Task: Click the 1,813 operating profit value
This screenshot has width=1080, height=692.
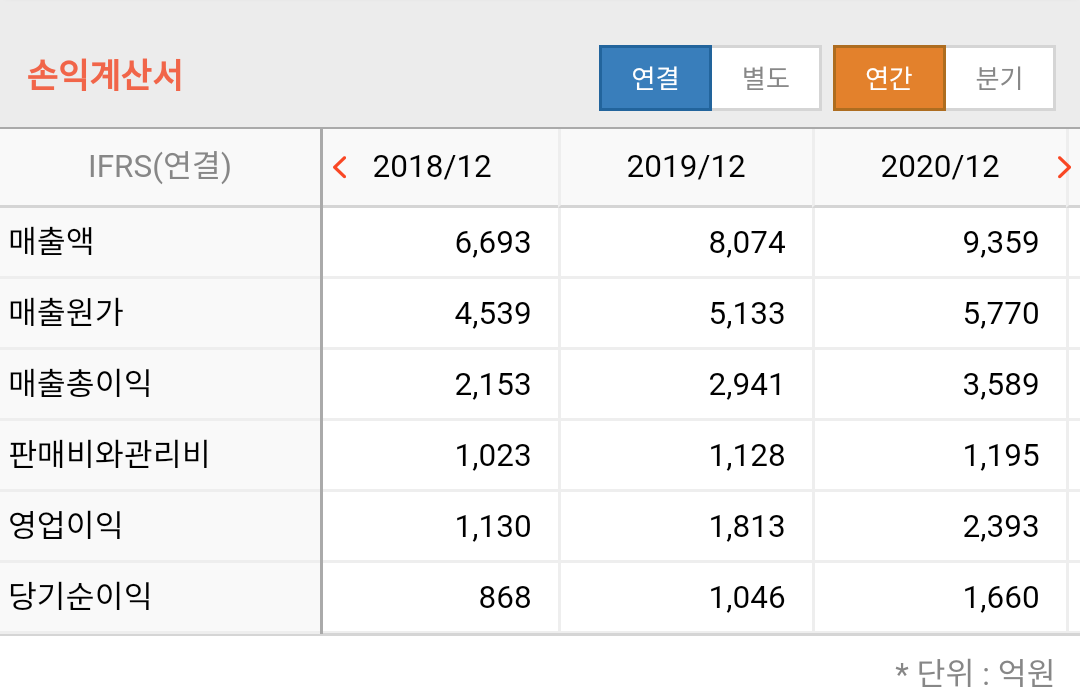Action: [x=747, y=526]
